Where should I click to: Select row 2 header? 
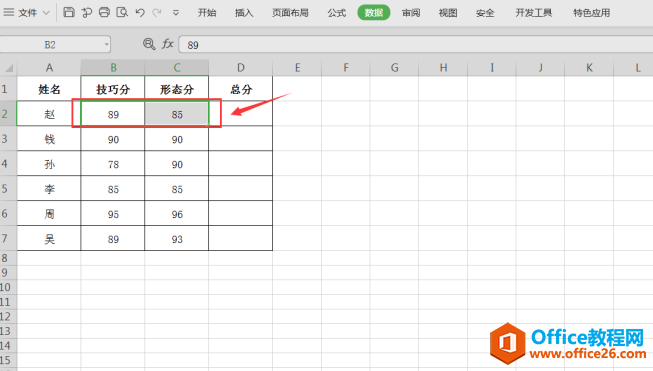(x=8, y=113)
